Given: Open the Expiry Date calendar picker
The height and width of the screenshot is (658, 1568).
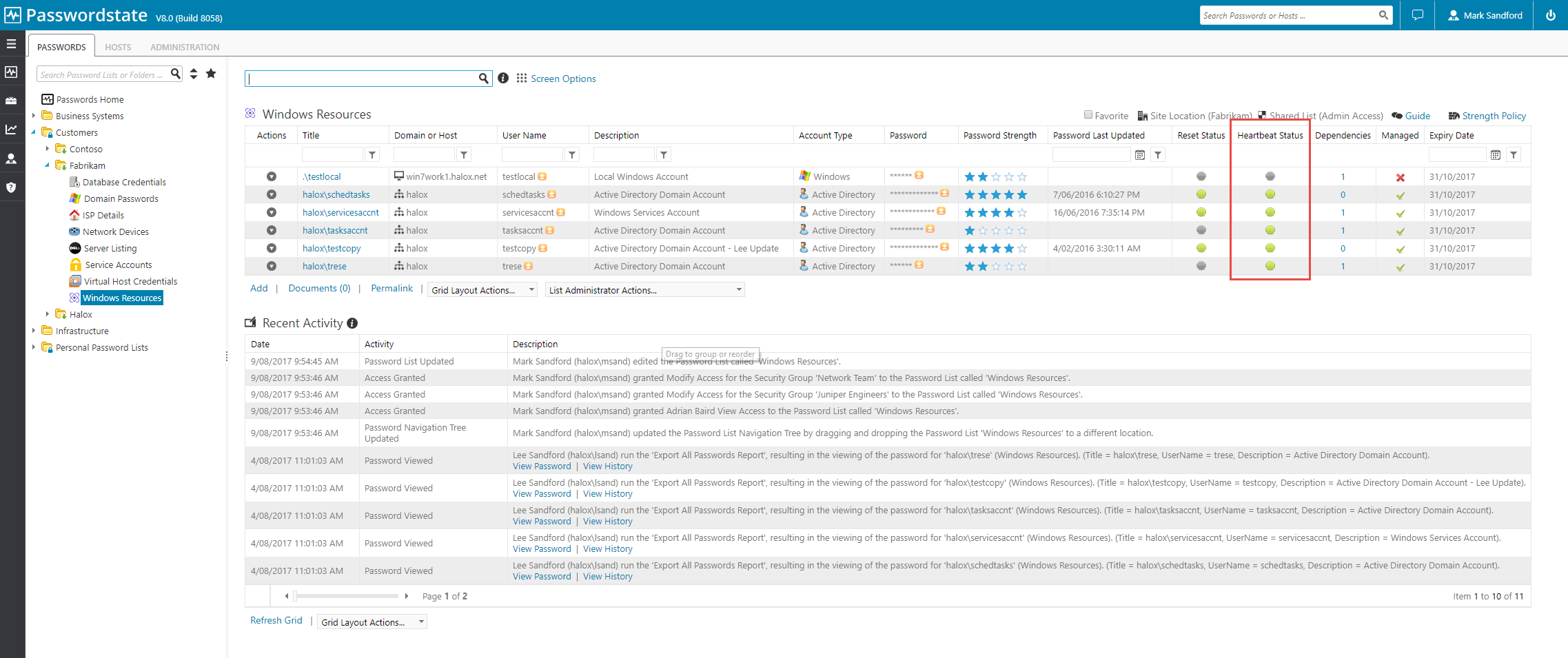Looking at the screenshot, I should tap(1496, 155).
